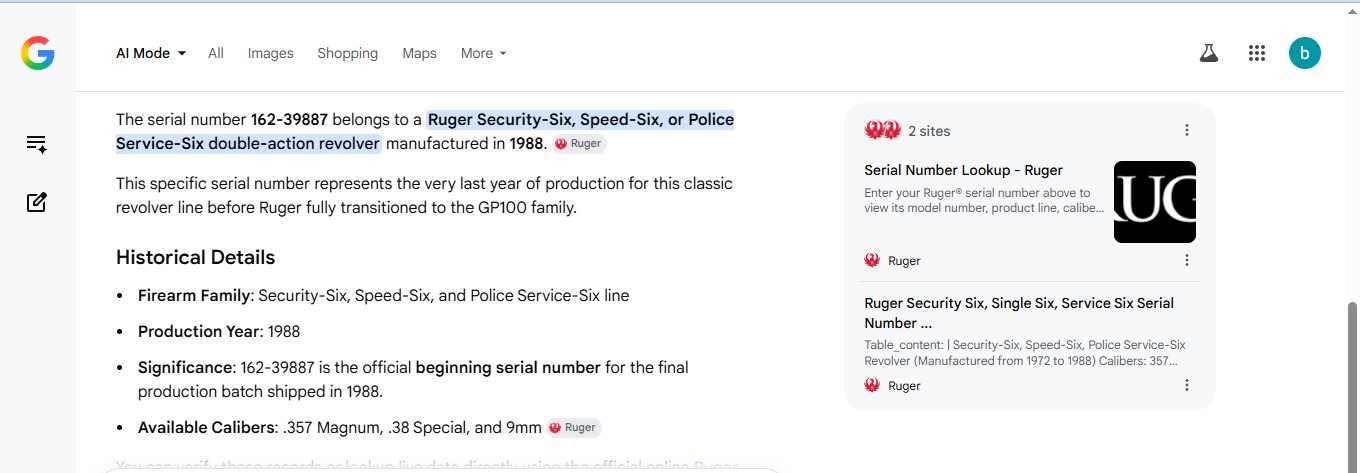
Task: Click the Available Calibers bullet text
Action: [340, 427]
